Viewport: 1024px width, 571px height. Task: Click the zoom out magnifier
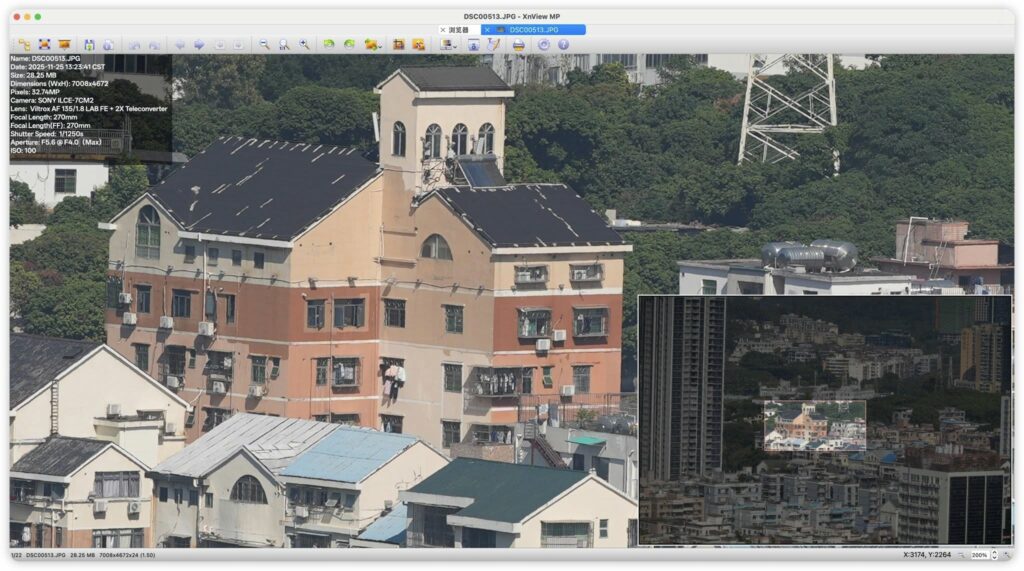(264, 45)
